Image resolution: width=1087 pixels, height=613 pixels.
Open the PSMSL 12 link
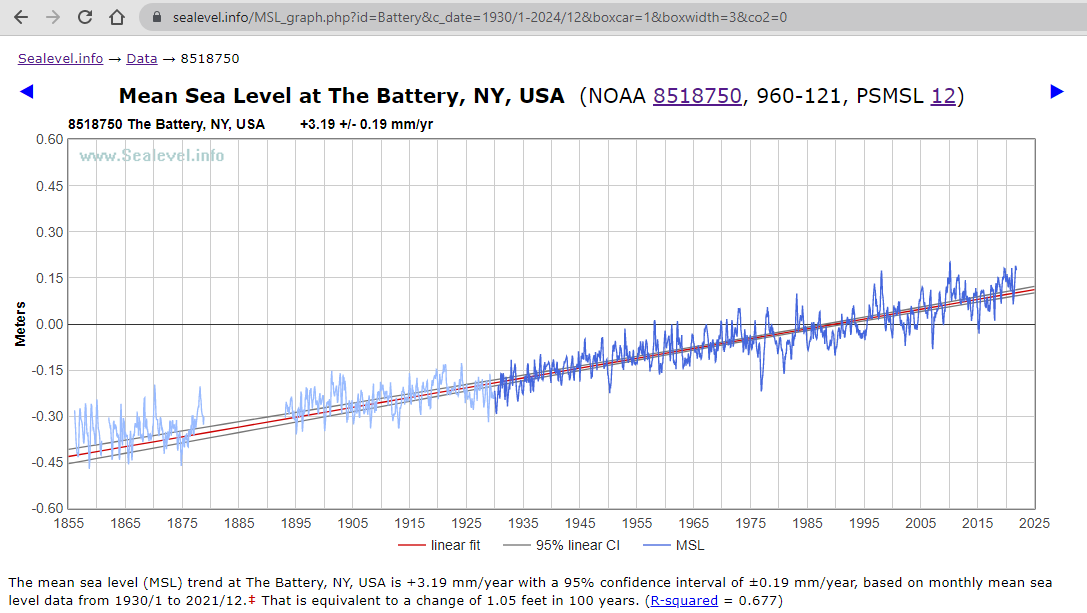click(942, 96)
